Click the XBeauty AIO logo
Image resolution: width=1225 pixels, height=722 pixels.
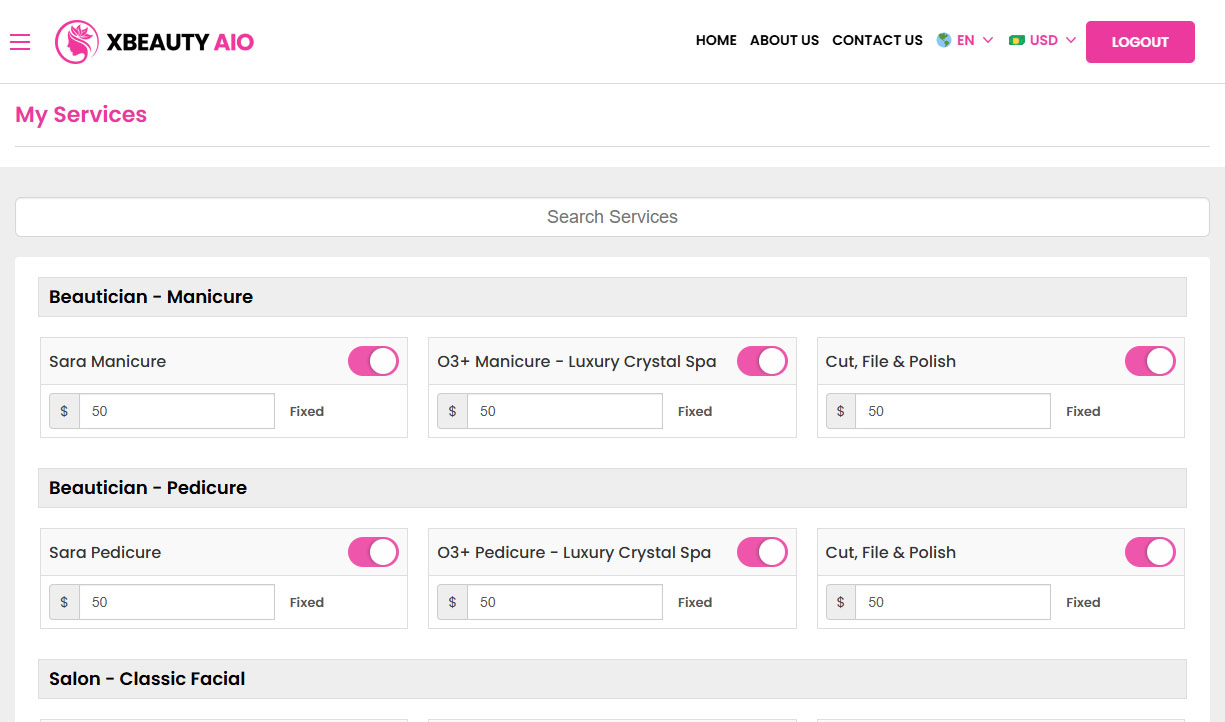coord(154,42)
